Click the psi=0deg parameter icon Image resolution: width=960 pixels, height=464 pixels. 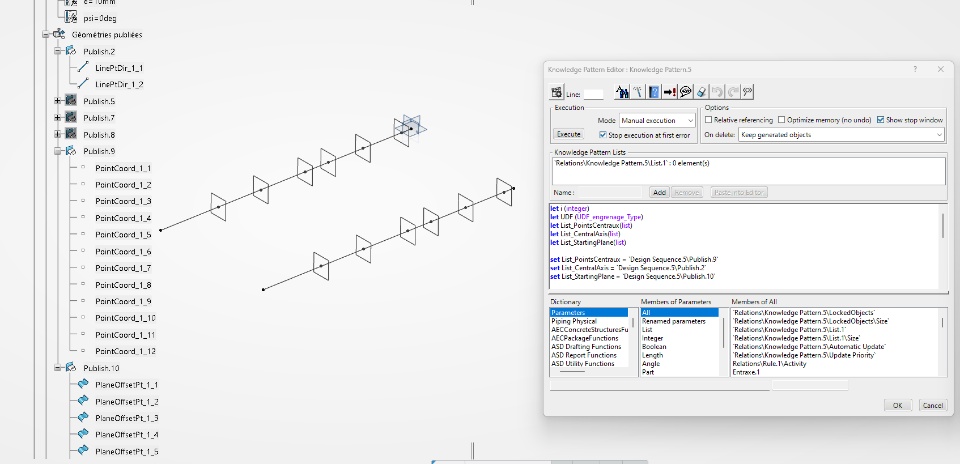click(x=71, y=17)
